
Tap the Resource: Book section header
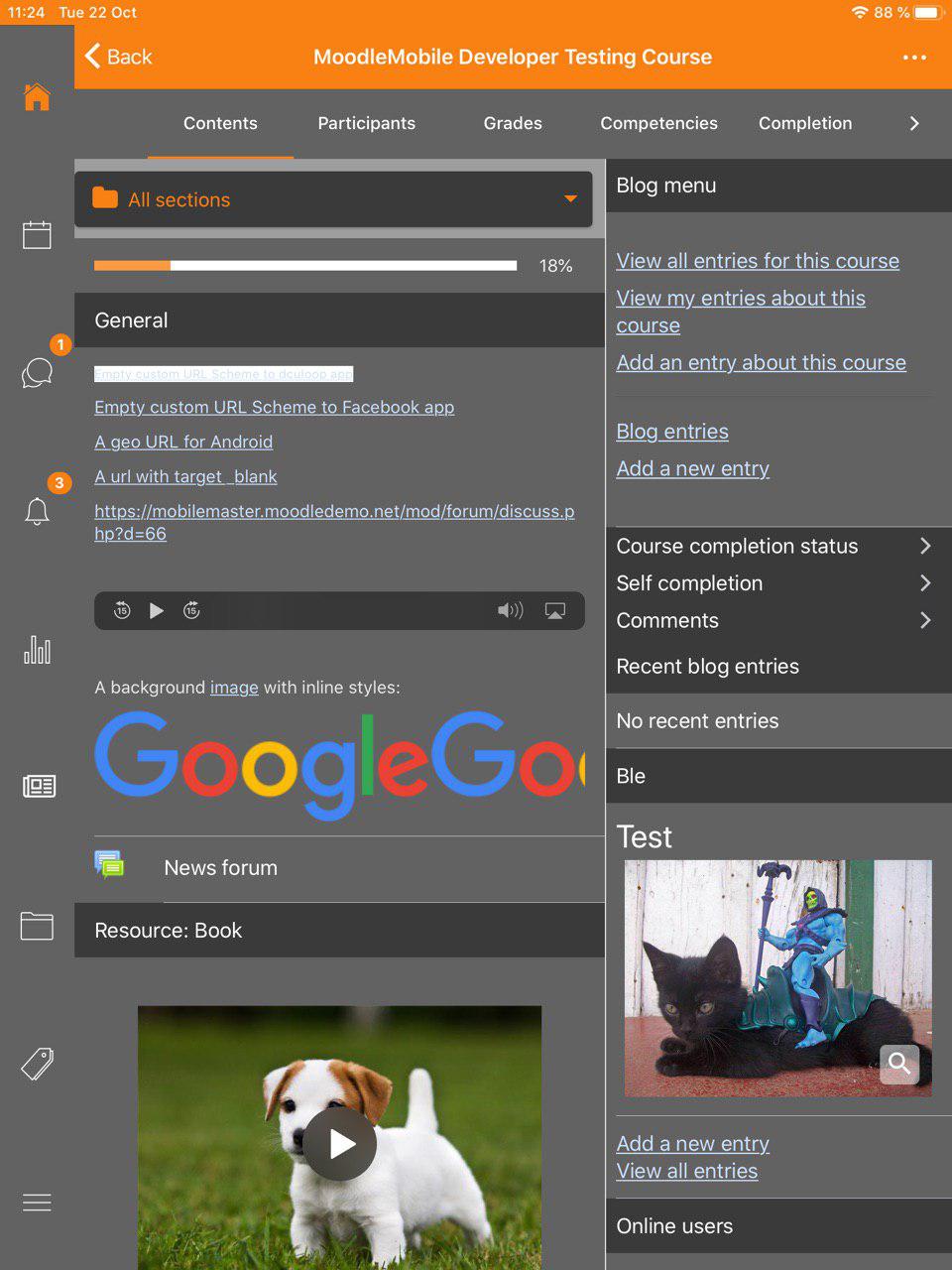[339, 930]
